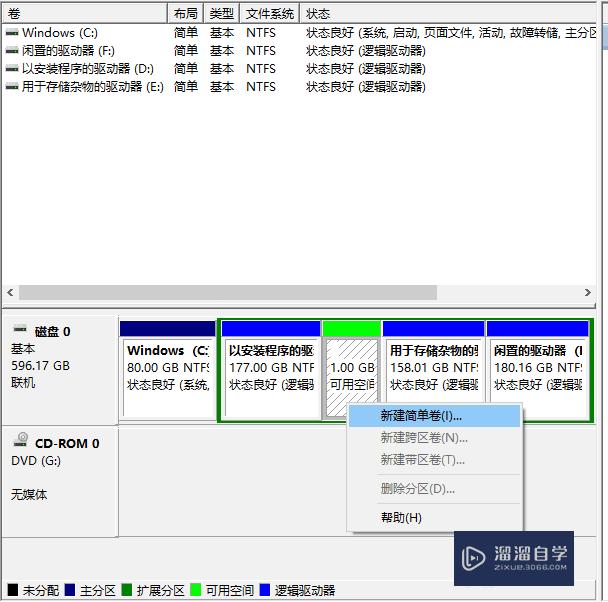Click the 磁盘 0 disk icon
The width and height of the screenshot is (608, 602).
[x=20, y=329]
